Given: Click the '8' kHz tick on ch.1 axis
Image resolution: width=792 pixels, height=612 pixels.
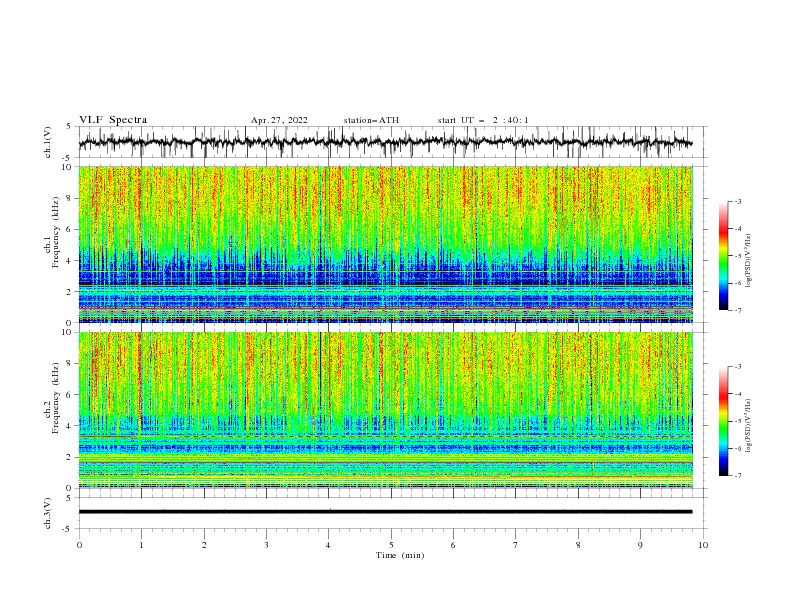Looking at the screenshot, I should coord(70,198).
